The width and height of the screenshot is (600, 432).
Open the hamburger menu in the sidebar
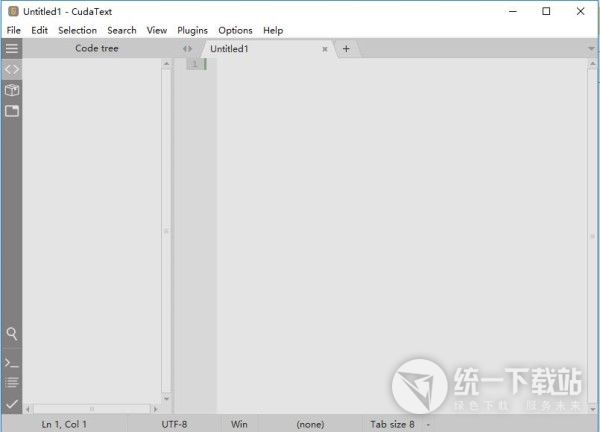[x=11, y=48]
